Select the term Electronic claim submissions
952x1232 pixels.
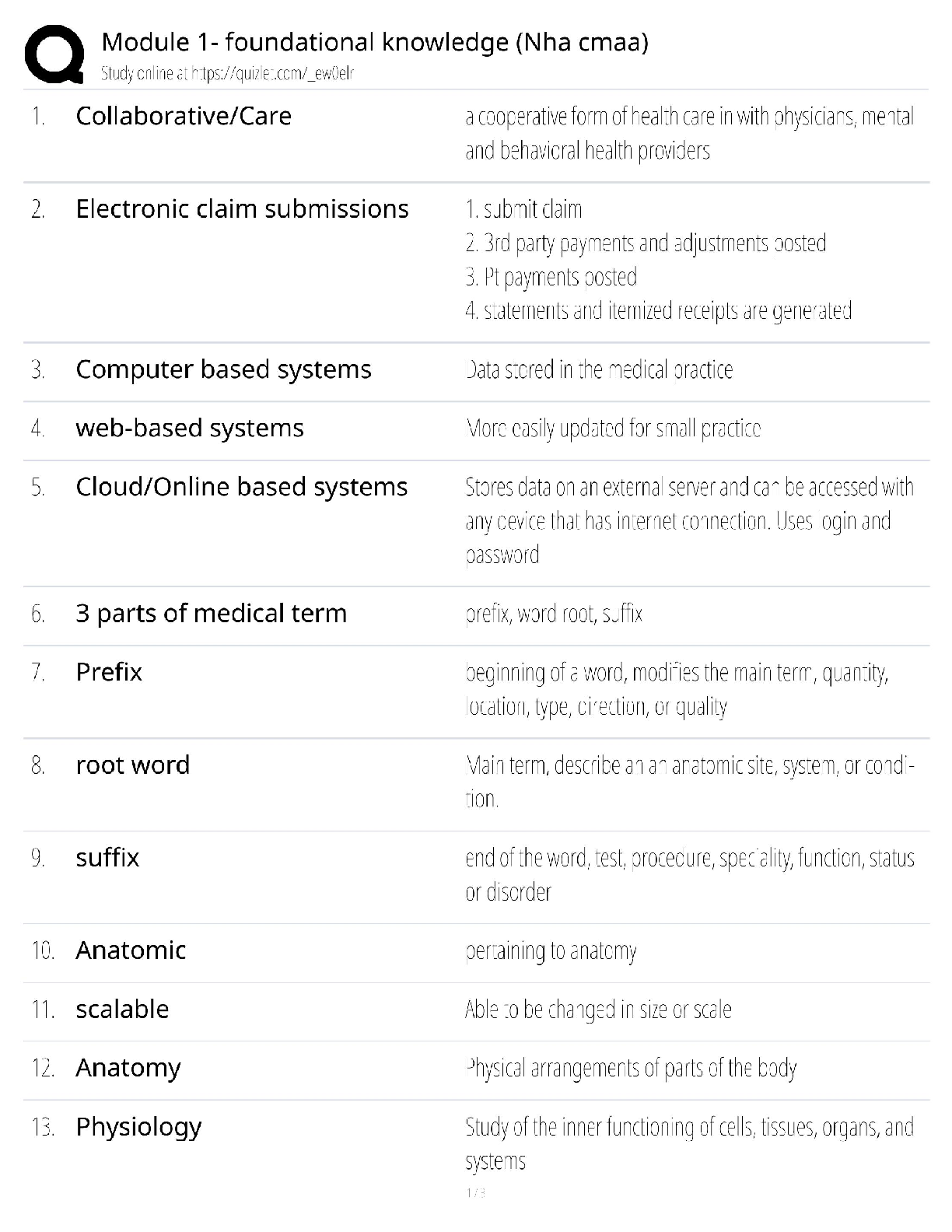pyautogui.click(x=242, y=208)
